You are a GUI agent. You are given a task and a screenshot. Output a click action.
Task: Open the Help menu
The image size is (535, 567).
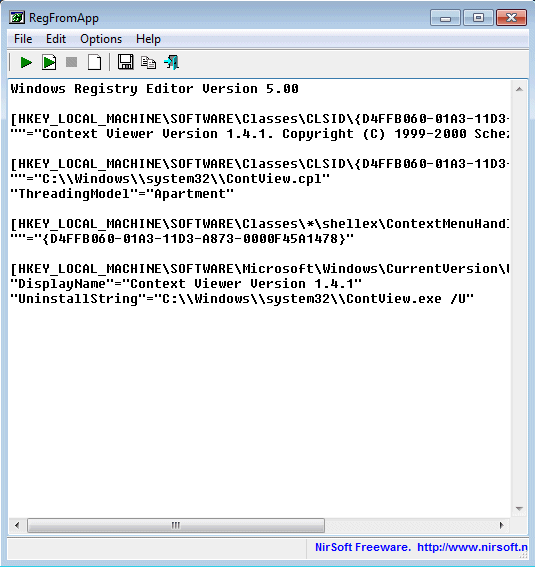coord(148,39)
